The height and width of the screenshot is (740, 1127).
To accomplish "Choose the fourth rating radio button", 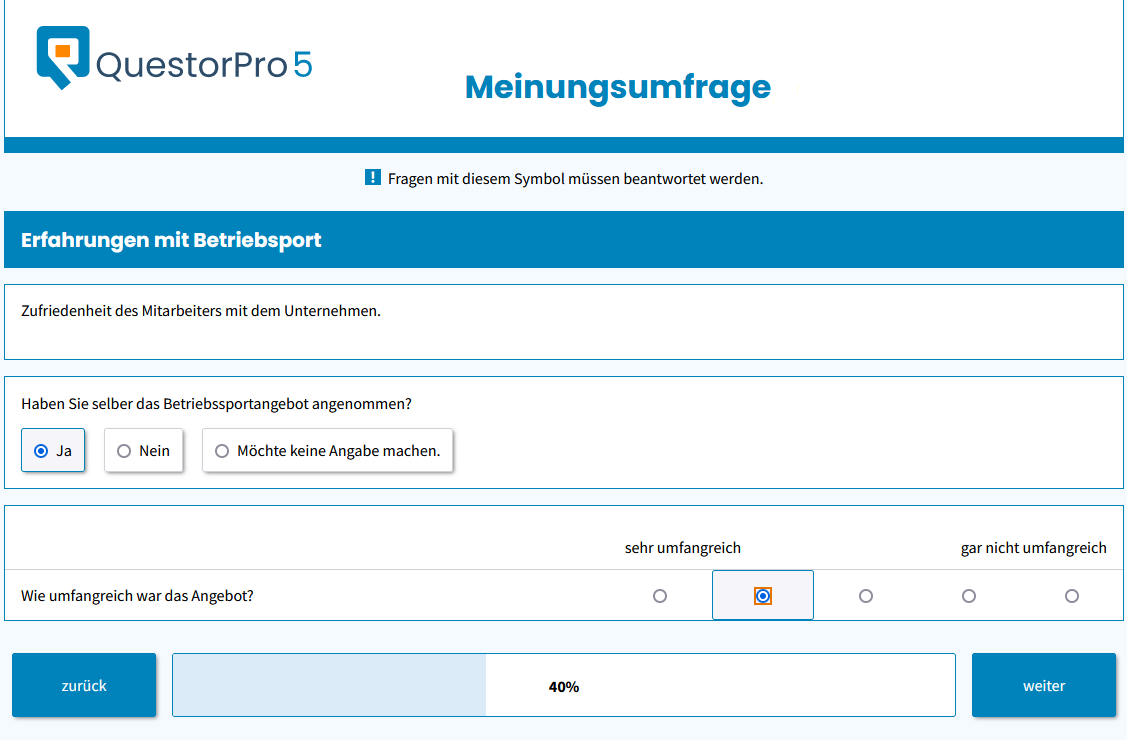I will click(969, 596).
